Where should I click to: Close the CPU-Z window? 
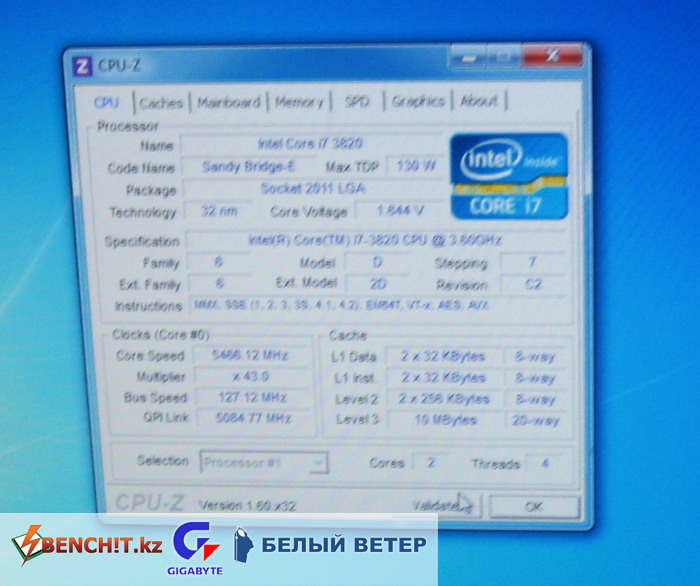552,55
